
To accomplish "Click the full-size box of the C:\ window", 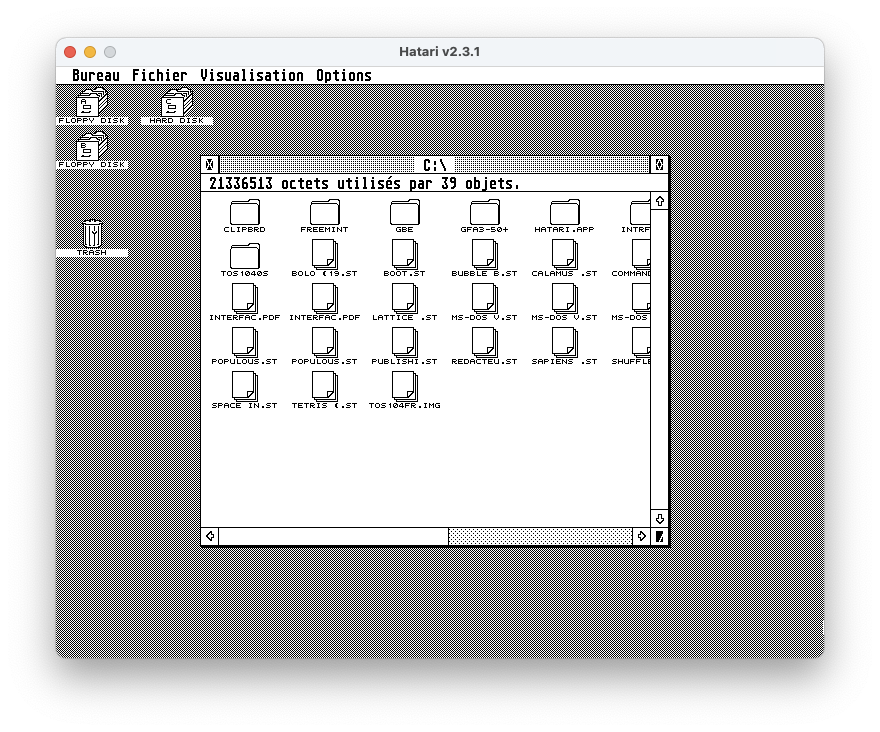I will [659, 165].
